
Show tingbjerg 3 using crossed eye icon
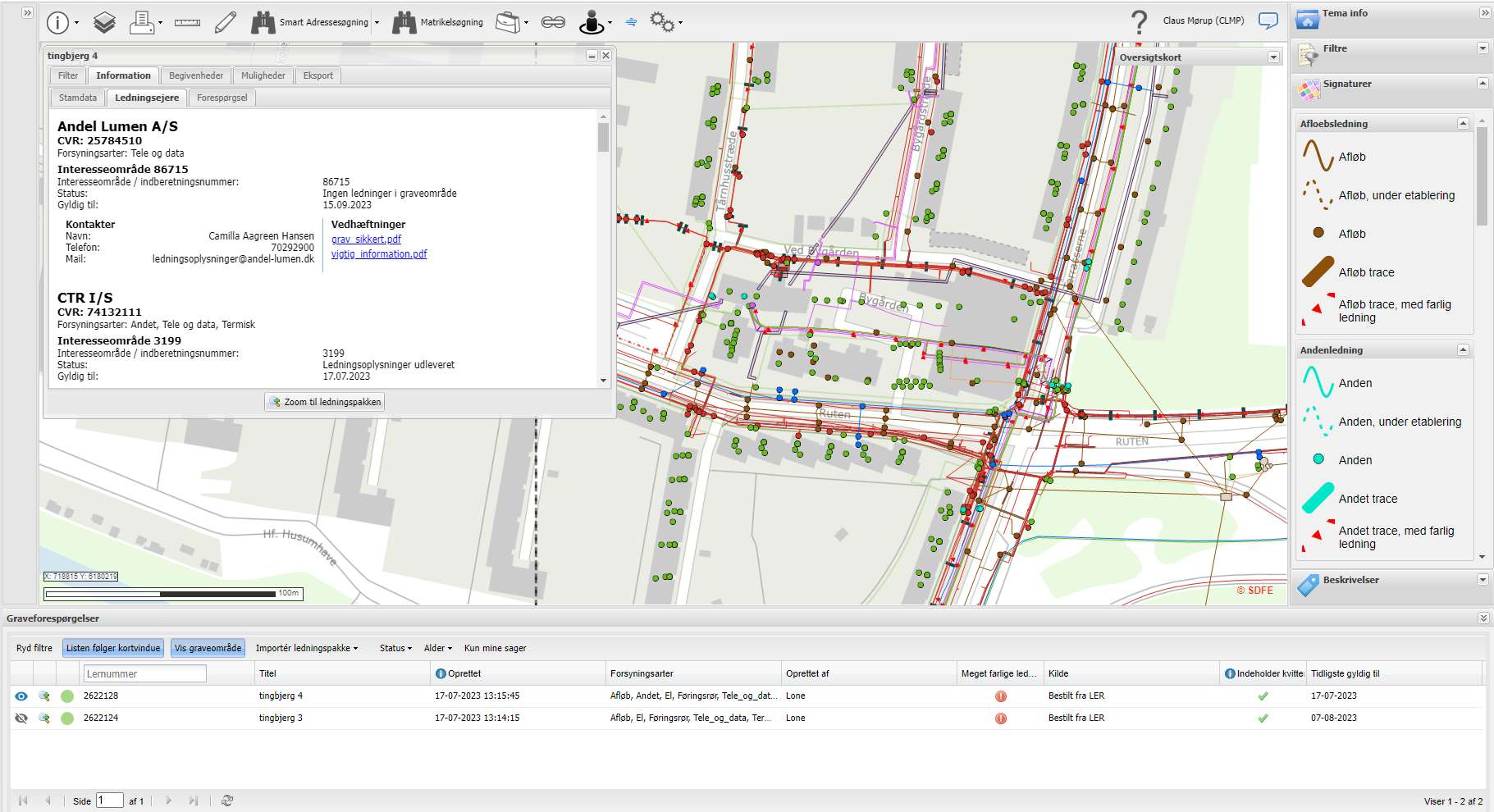coord(21,718)
